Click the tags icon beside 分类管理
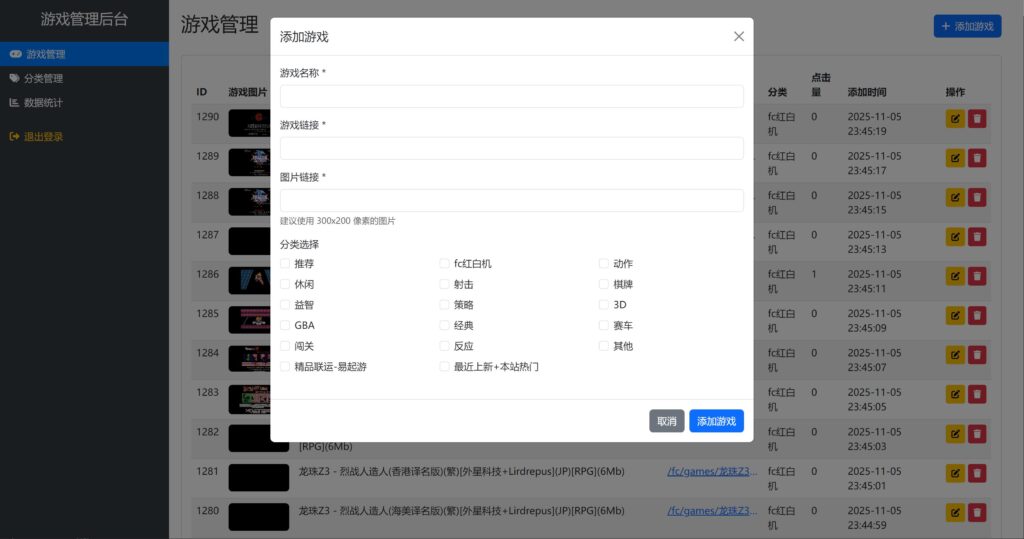 [14, 78]
